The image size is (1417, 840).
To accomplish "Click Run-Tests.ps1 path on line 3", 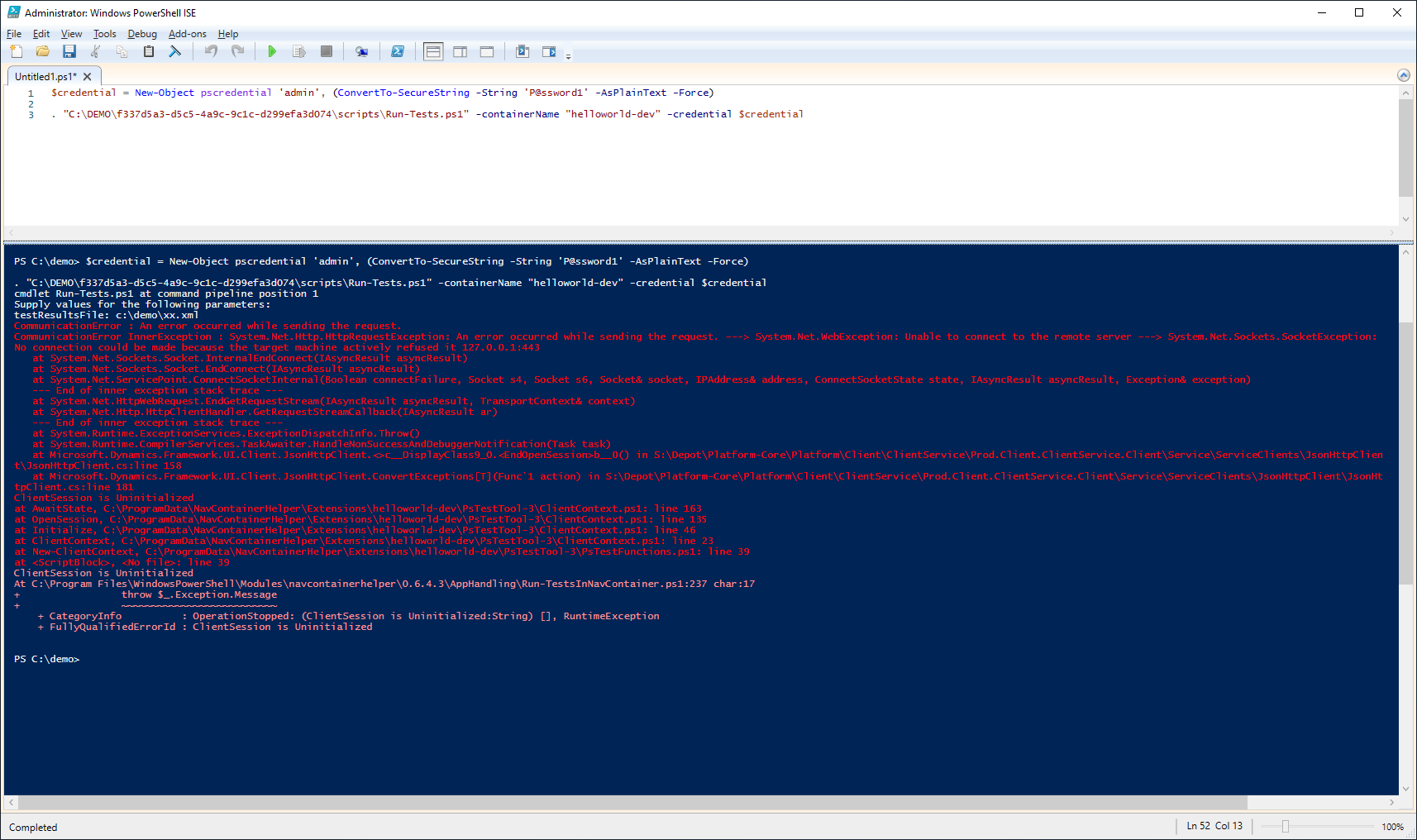I will pos(266,114).
